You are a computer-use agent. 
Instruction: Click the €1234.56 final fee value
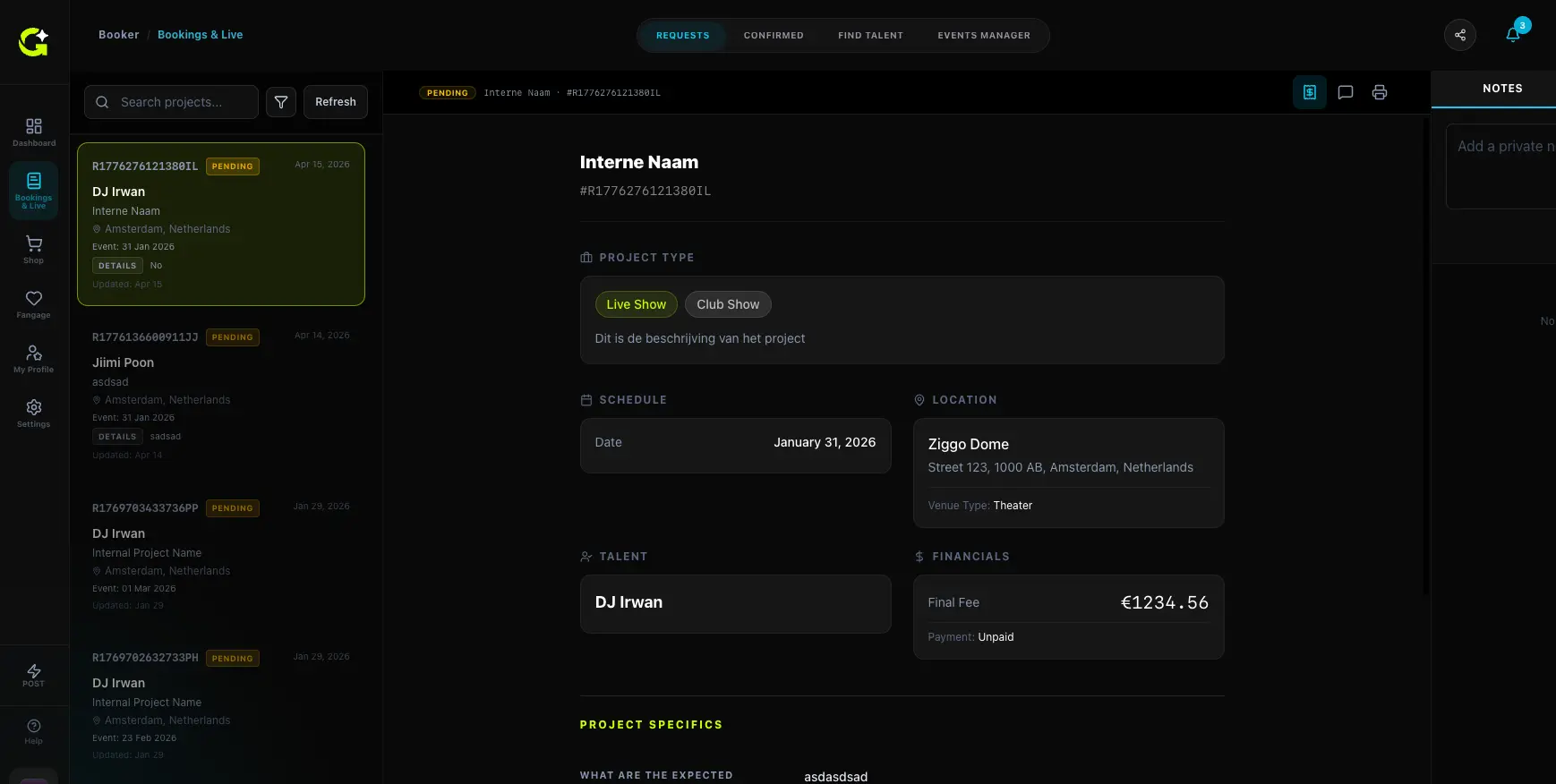coord(1165,602)
